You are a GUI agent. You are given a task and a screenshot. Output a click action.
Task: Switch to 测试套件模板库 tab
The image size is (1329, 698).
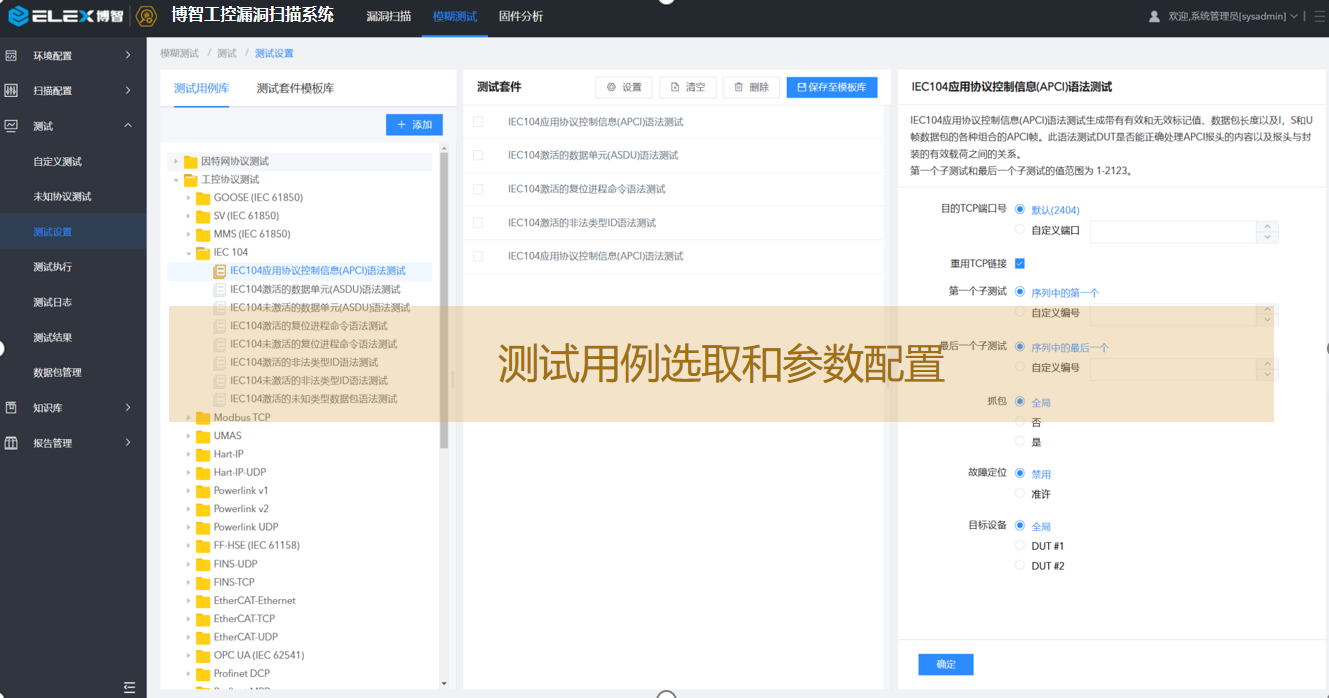[295, 88]
